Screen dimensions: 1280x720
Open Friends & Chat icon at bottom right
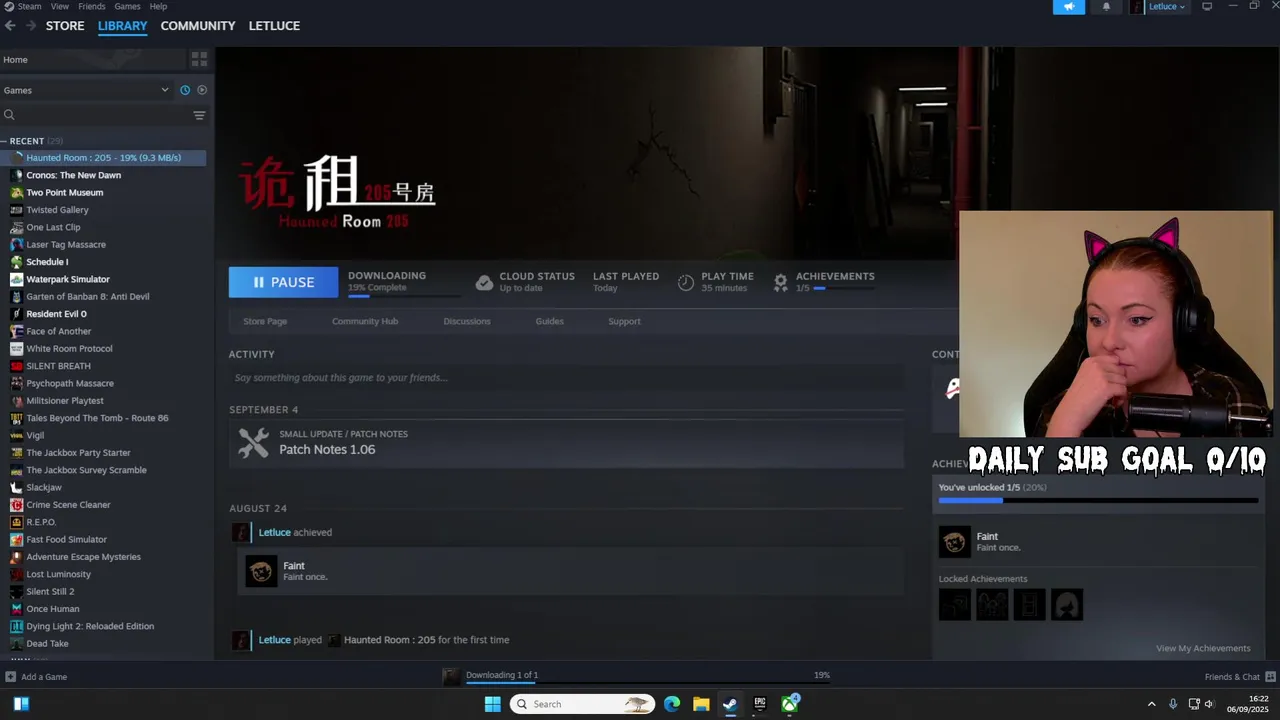1271,677
